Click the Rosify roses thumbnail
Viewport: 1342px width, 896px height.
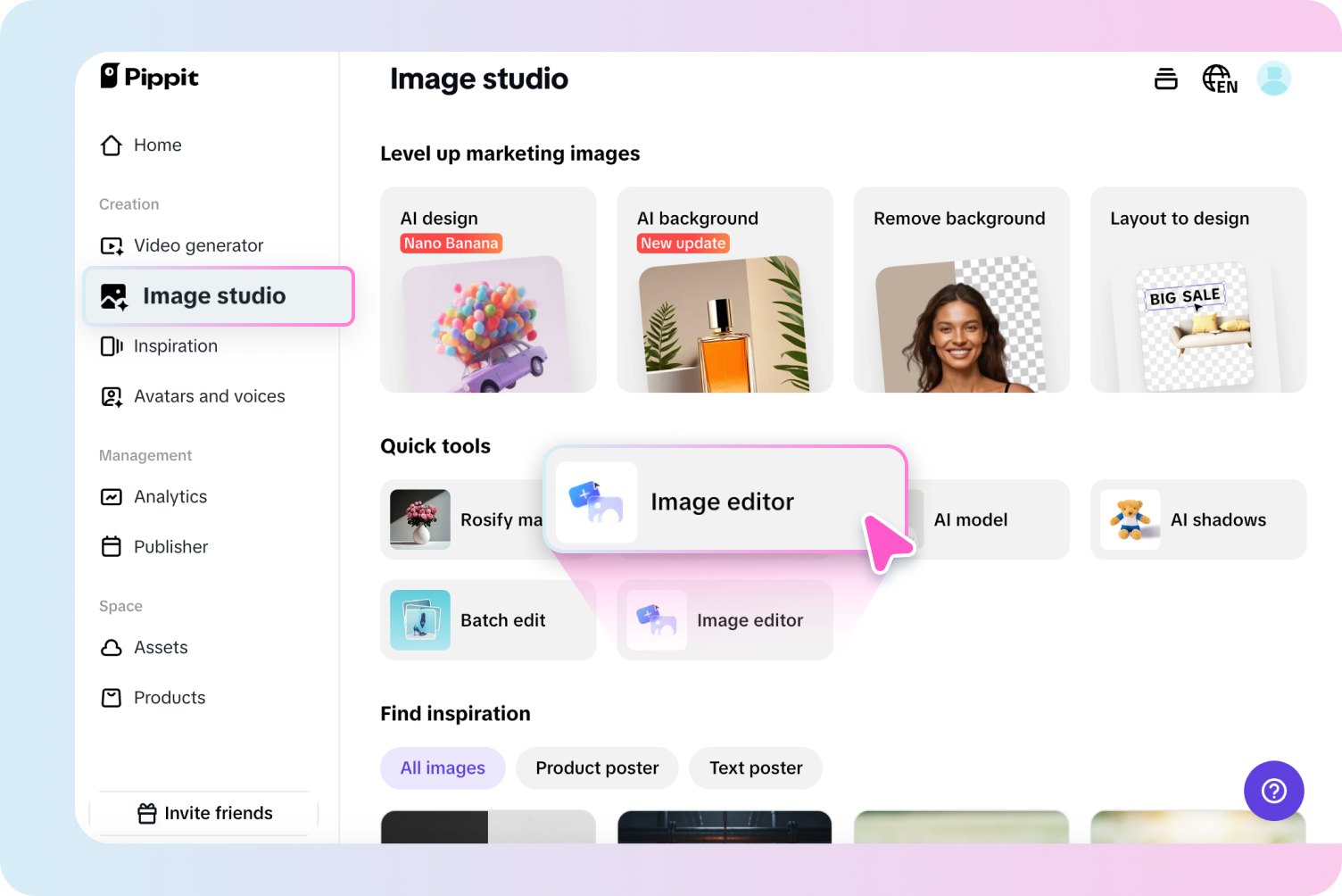pos(420,519)
